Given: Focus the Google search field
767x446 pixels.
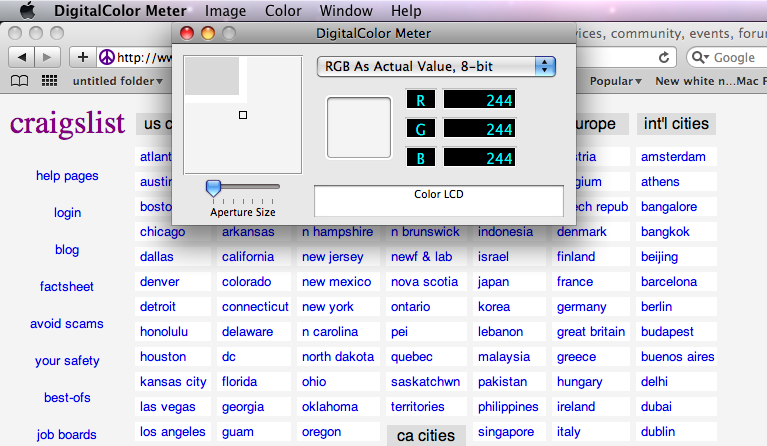Looking at the screenshot, I should (x=727, y=57).
